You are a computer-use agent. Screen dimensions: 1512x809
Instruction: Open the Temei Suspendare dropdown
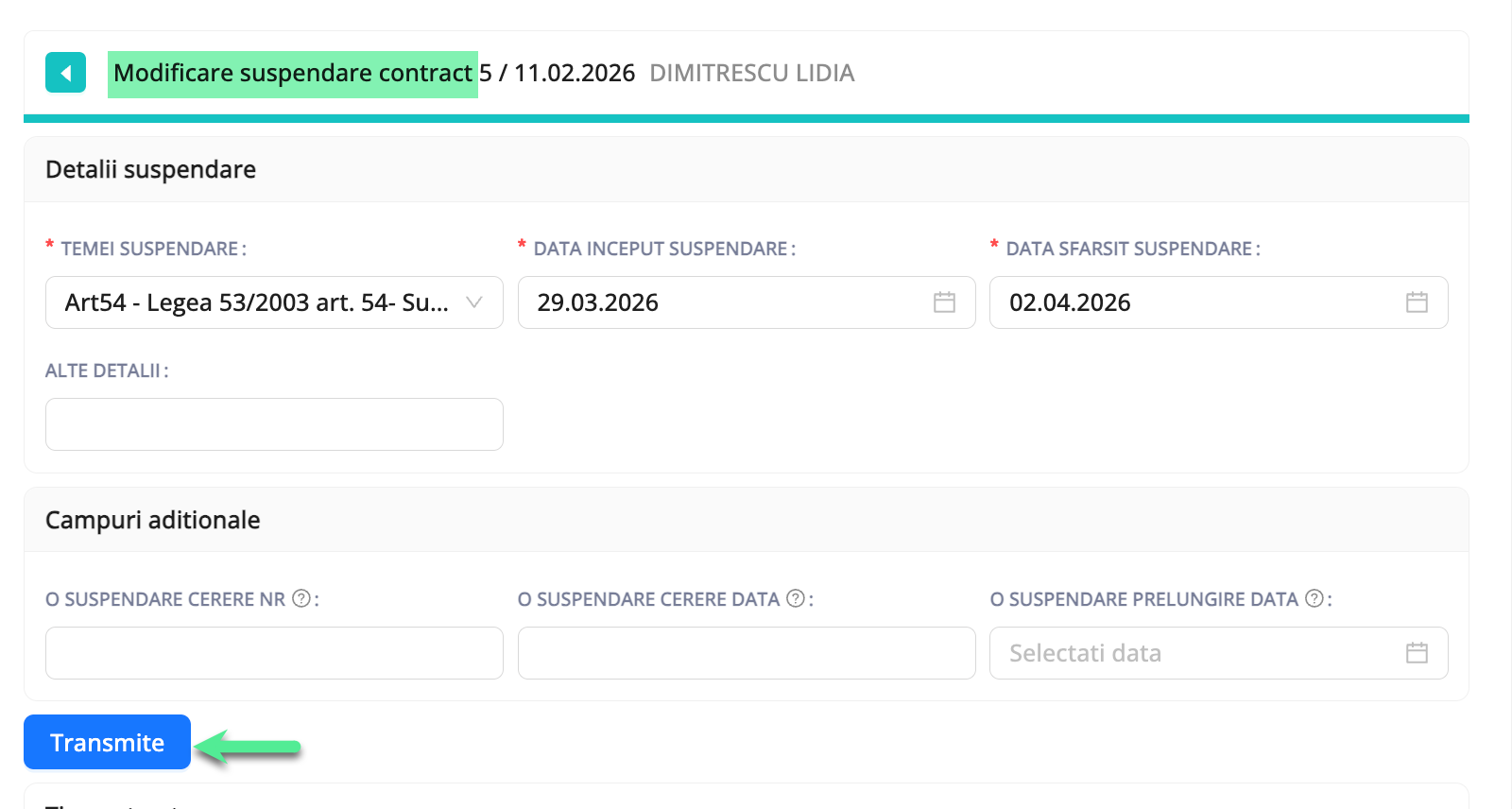274,302
